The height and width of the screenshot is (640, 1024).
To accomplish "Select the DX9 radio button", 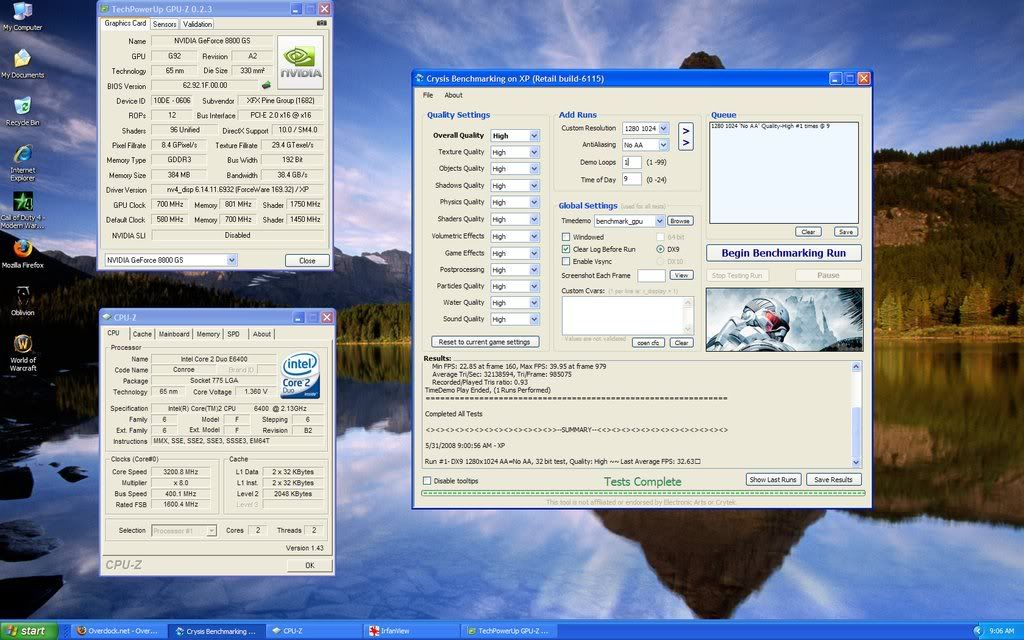I will point(660,249).
